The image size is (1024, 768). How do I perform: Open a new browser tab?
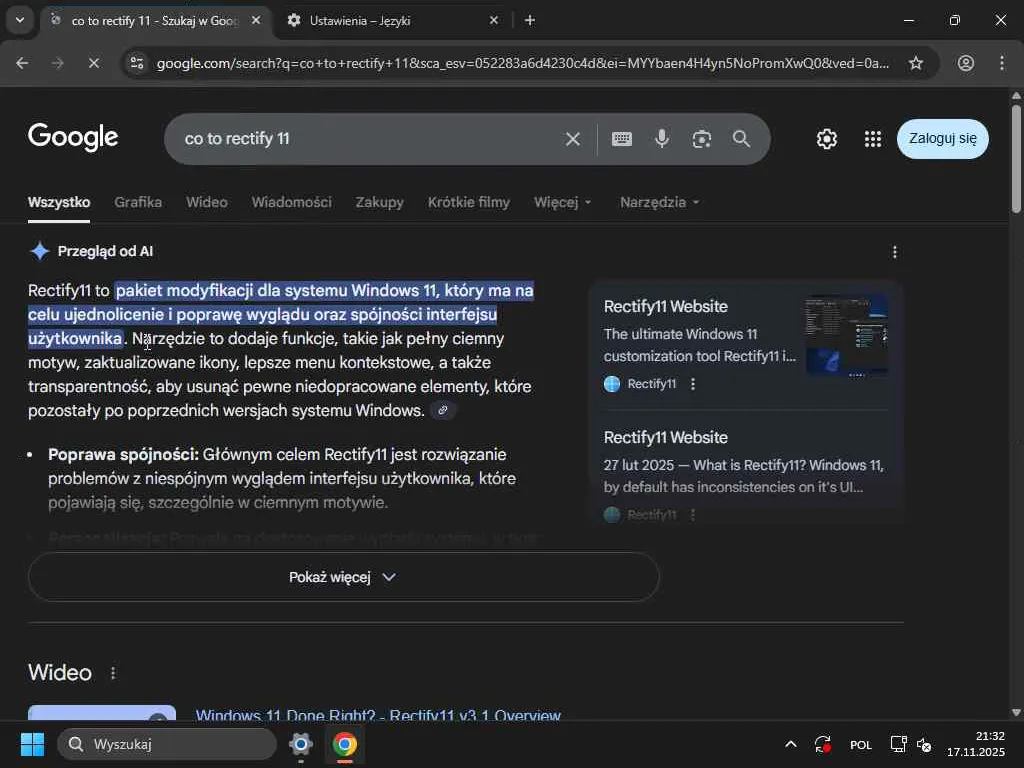pos(530,20)
